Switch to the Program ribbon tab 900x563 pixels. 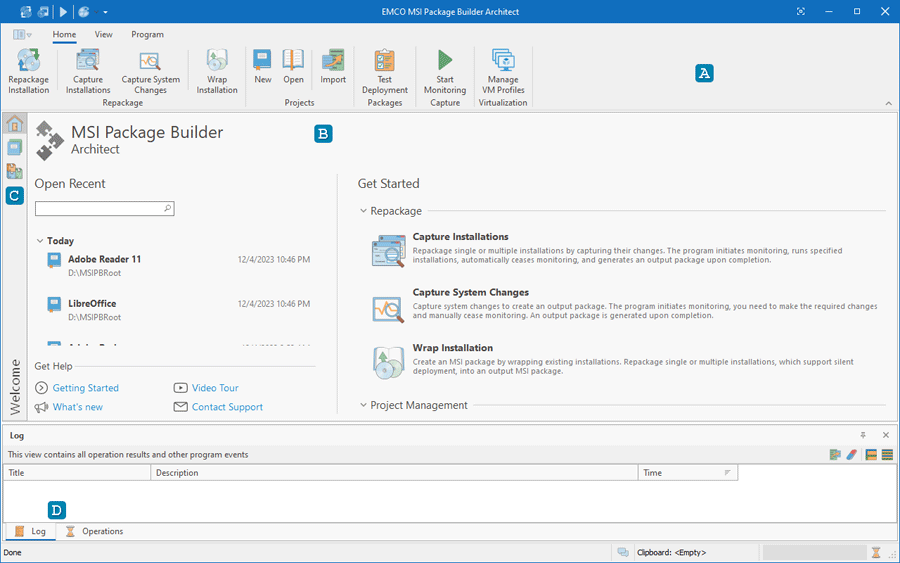point(148,34)
